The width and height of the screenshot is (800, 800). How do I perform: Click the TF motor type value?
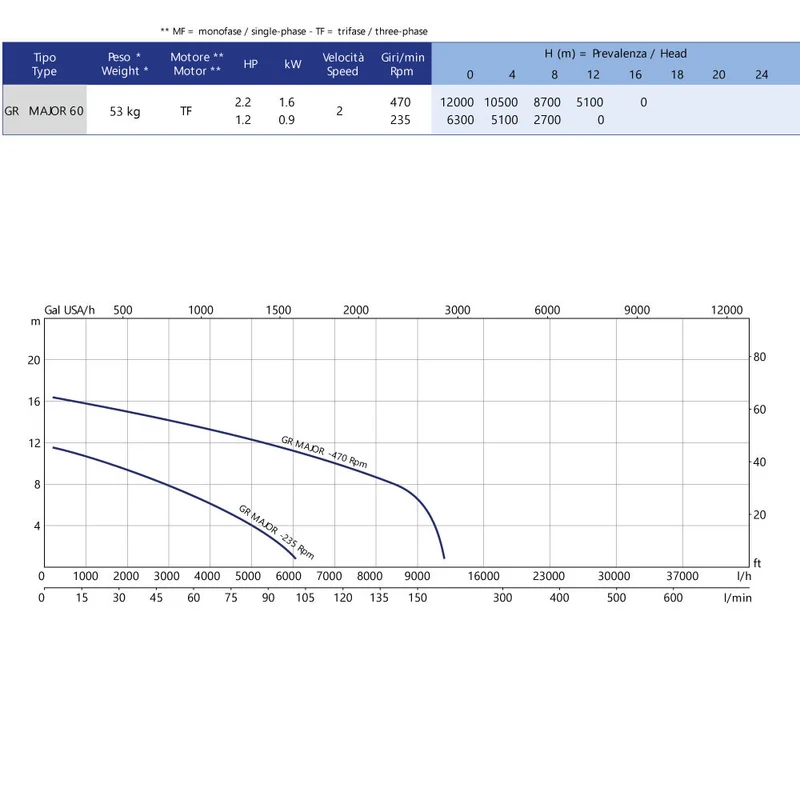(x=186, y=111)
